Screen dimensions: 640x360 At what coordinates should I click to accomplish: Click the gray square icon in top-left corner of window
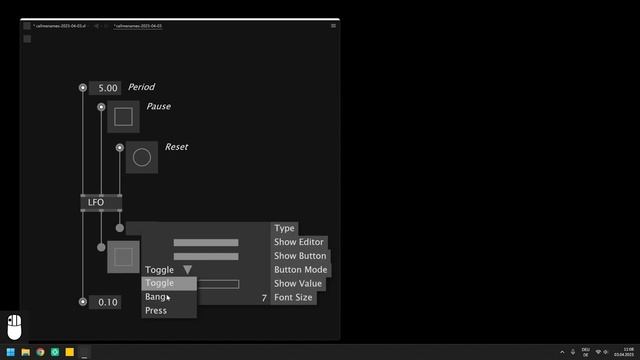[27, 26]
